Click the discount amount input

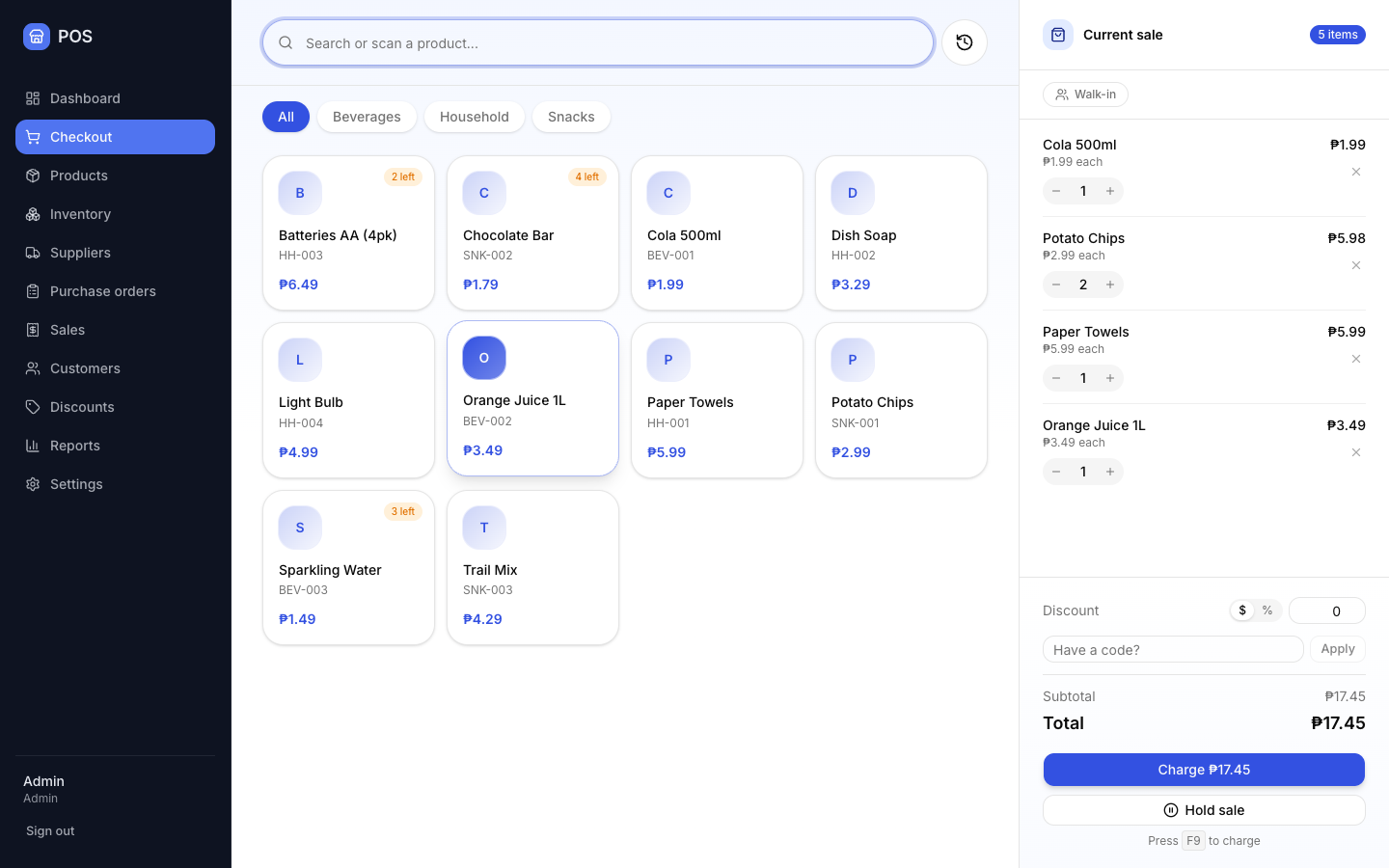point(1327,610)
